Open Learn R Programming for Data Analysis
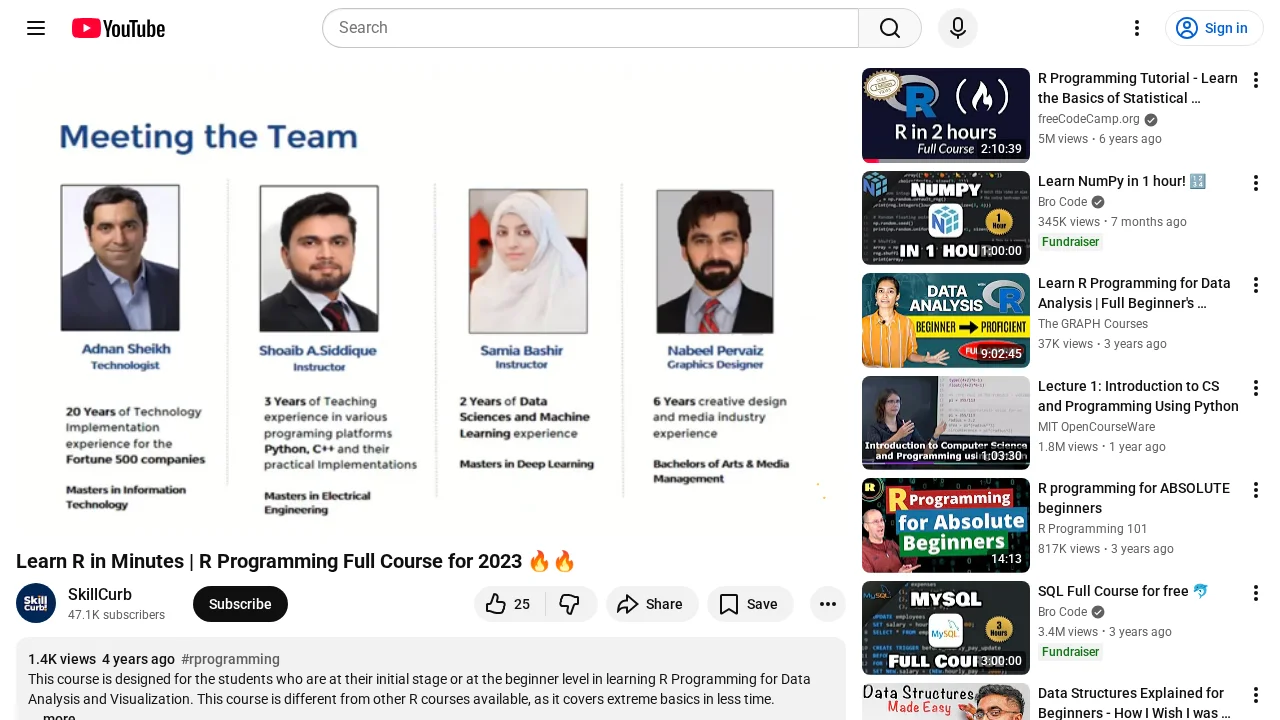 (1135, 293)
